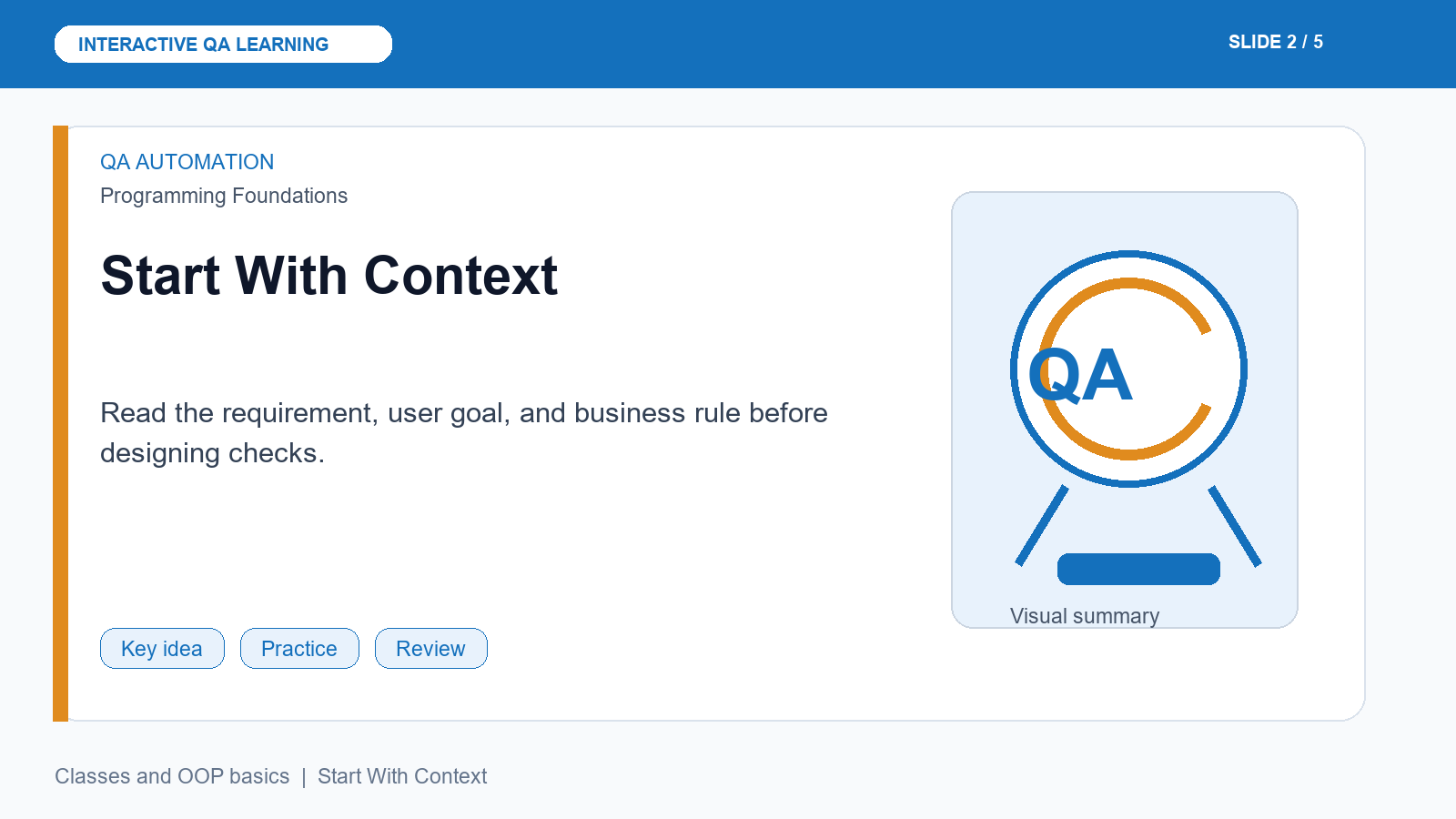1456x819 pixels.
Task: Click the QA magnifier circle icon
Action: (x=1128, y=369)
